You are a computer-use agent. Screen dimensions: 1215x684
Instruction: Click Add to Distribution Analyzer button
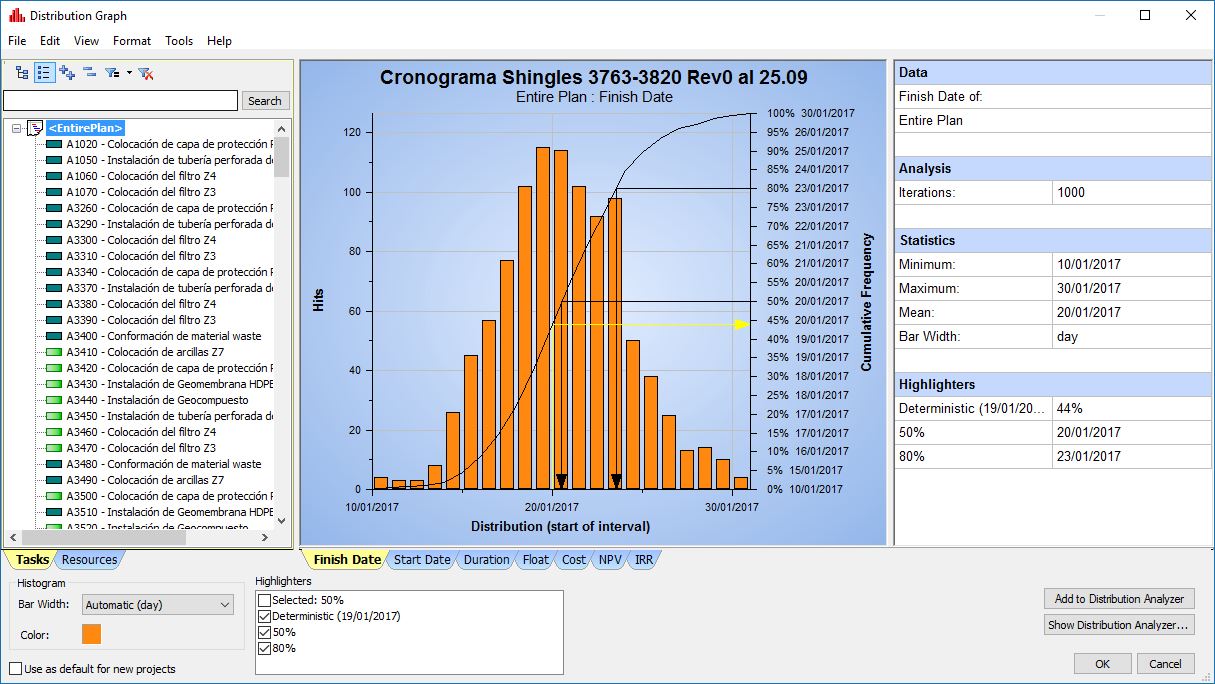(1119, 599)
